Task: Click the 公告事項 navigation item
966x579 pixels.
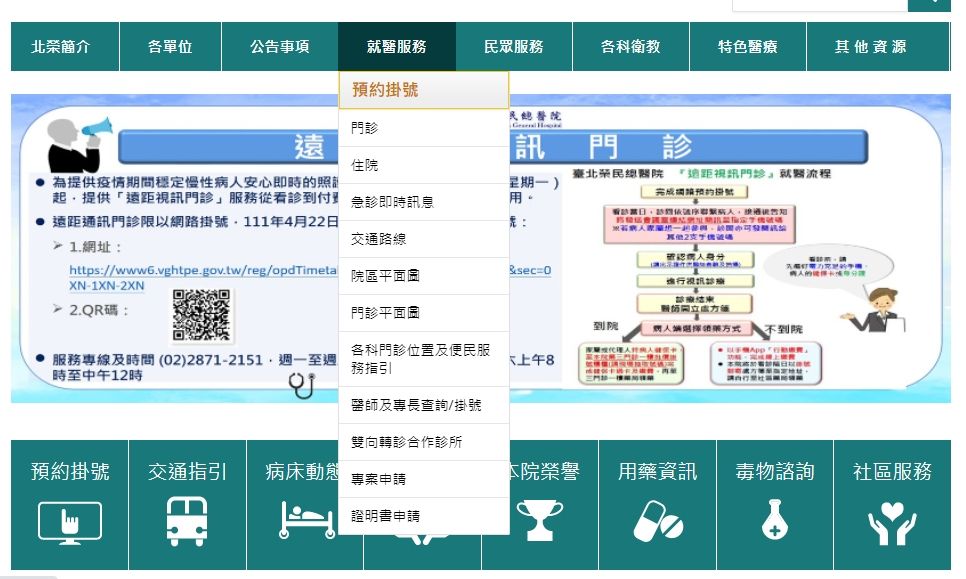Action: tap(279, 46)
